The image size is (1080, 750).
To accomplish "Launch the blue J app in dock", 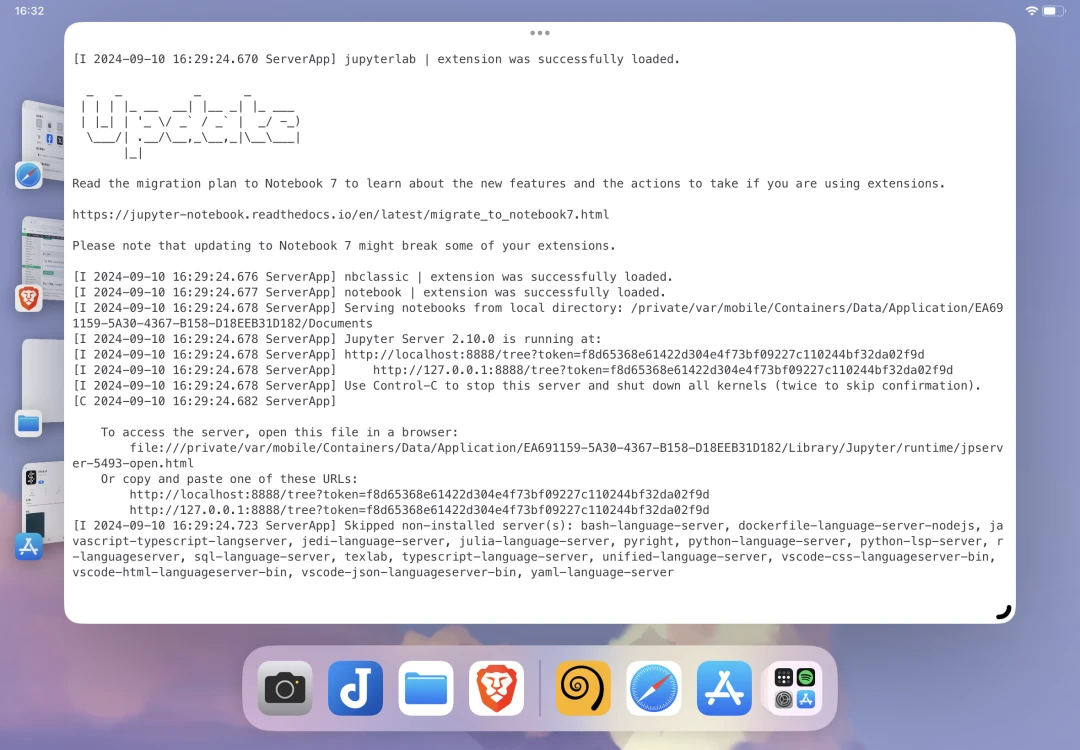I will pyautogui.click(x=355, y=688).
